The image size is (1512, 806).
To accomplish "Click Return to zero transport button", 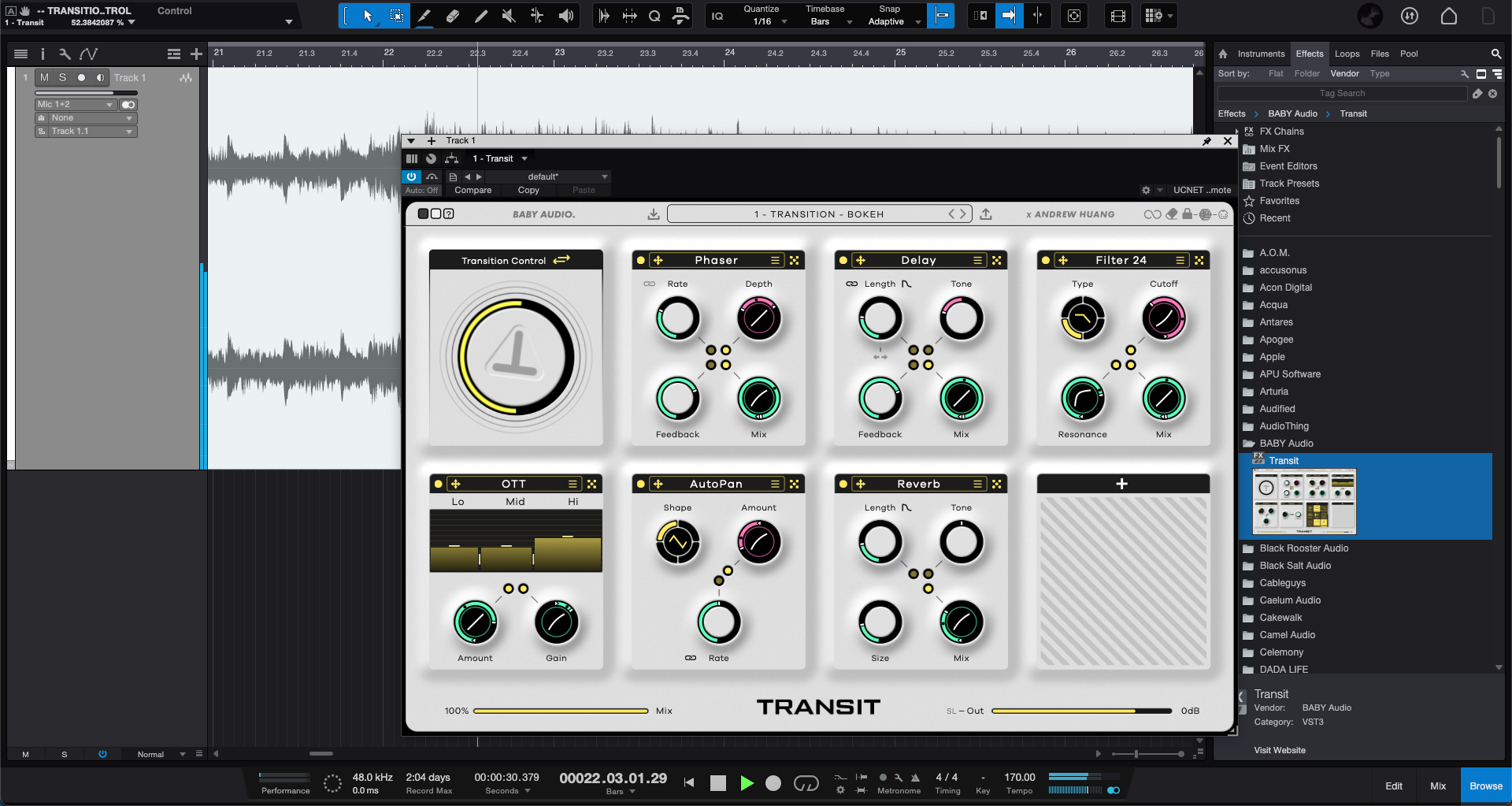I will [x=689, y=783].
